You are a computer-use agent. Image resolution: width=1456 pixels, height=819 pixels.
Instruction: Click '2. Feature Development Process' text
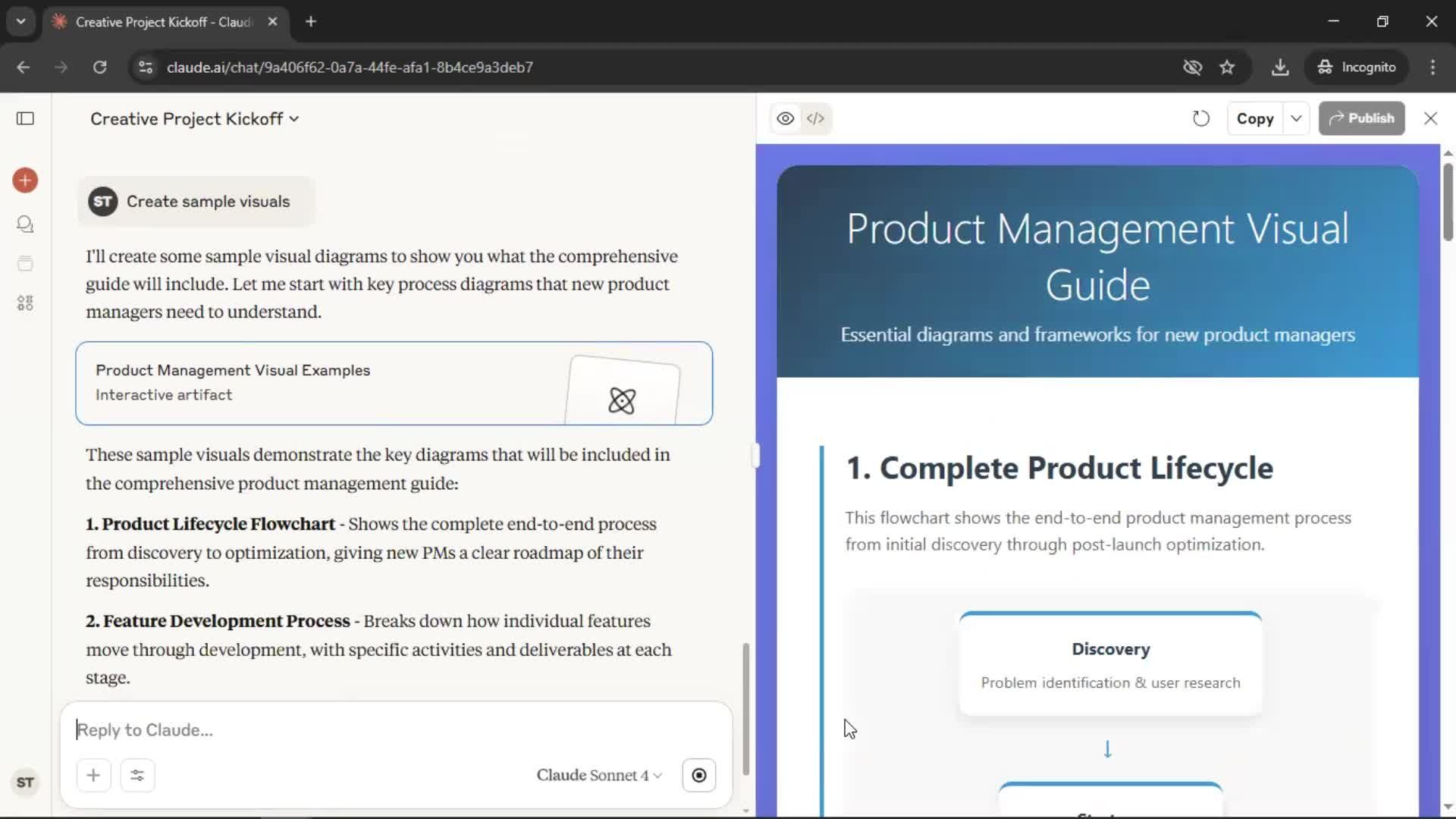(x=218, y=621)
